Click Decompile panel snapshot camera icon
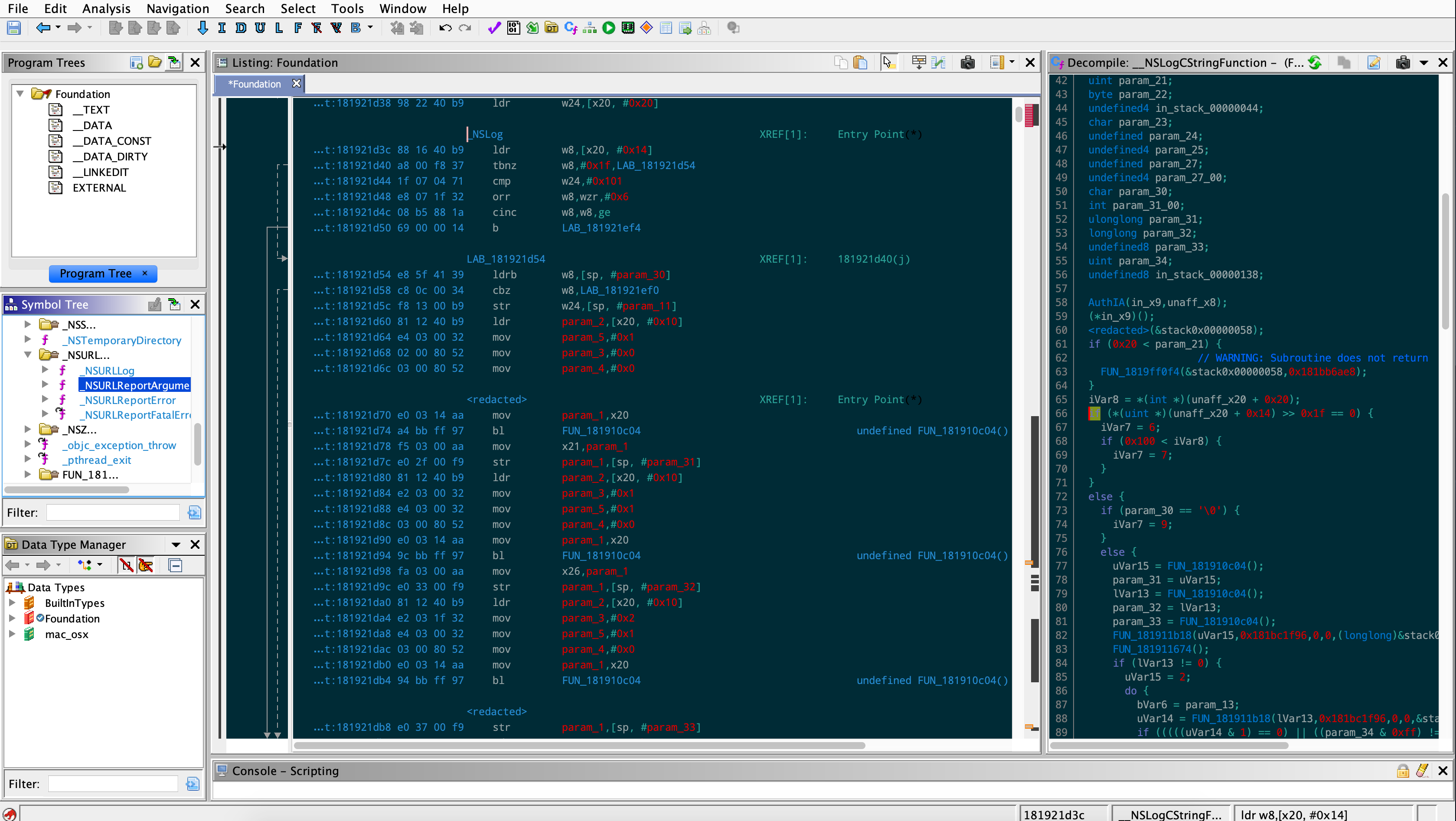 (1402, 63)
